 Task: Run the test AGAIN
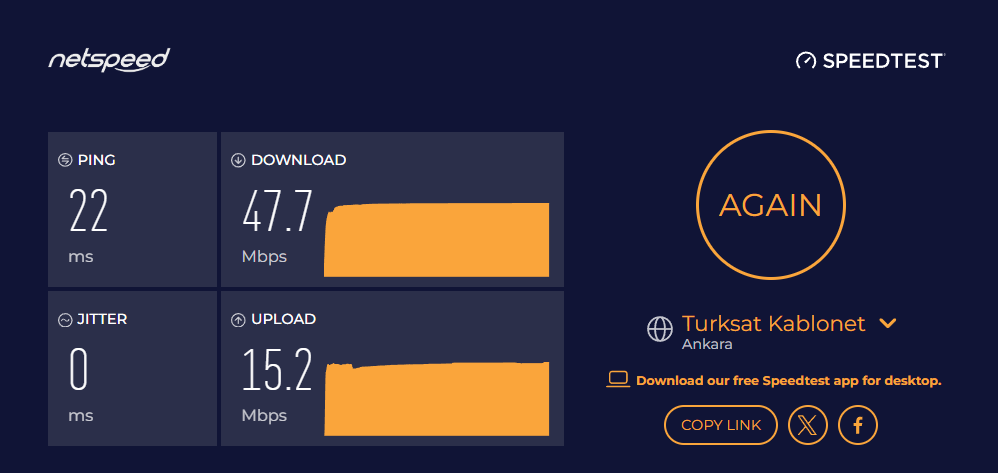click(x=771, y=205)
